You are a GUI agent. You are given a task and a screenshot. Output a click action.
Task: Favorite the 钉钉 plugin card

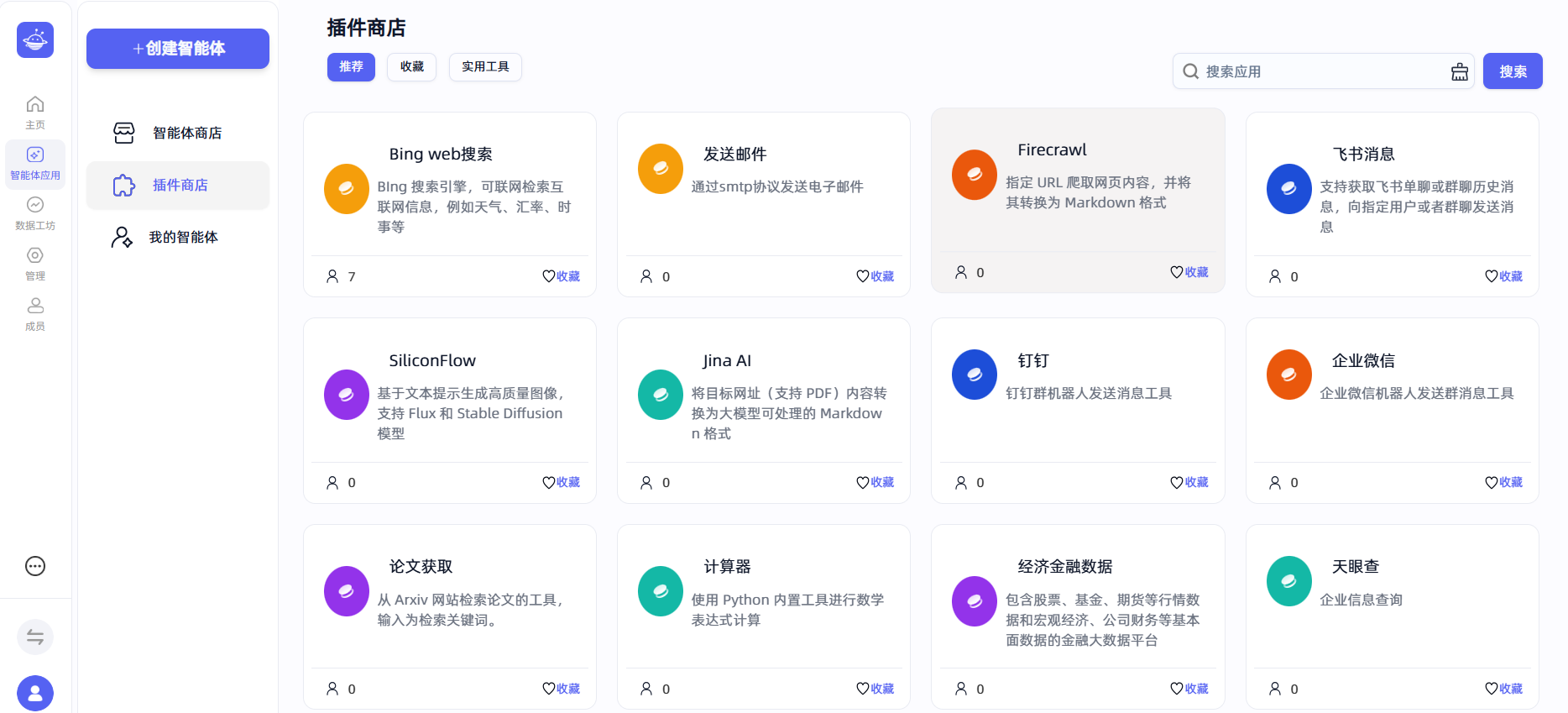point(1189,482)
